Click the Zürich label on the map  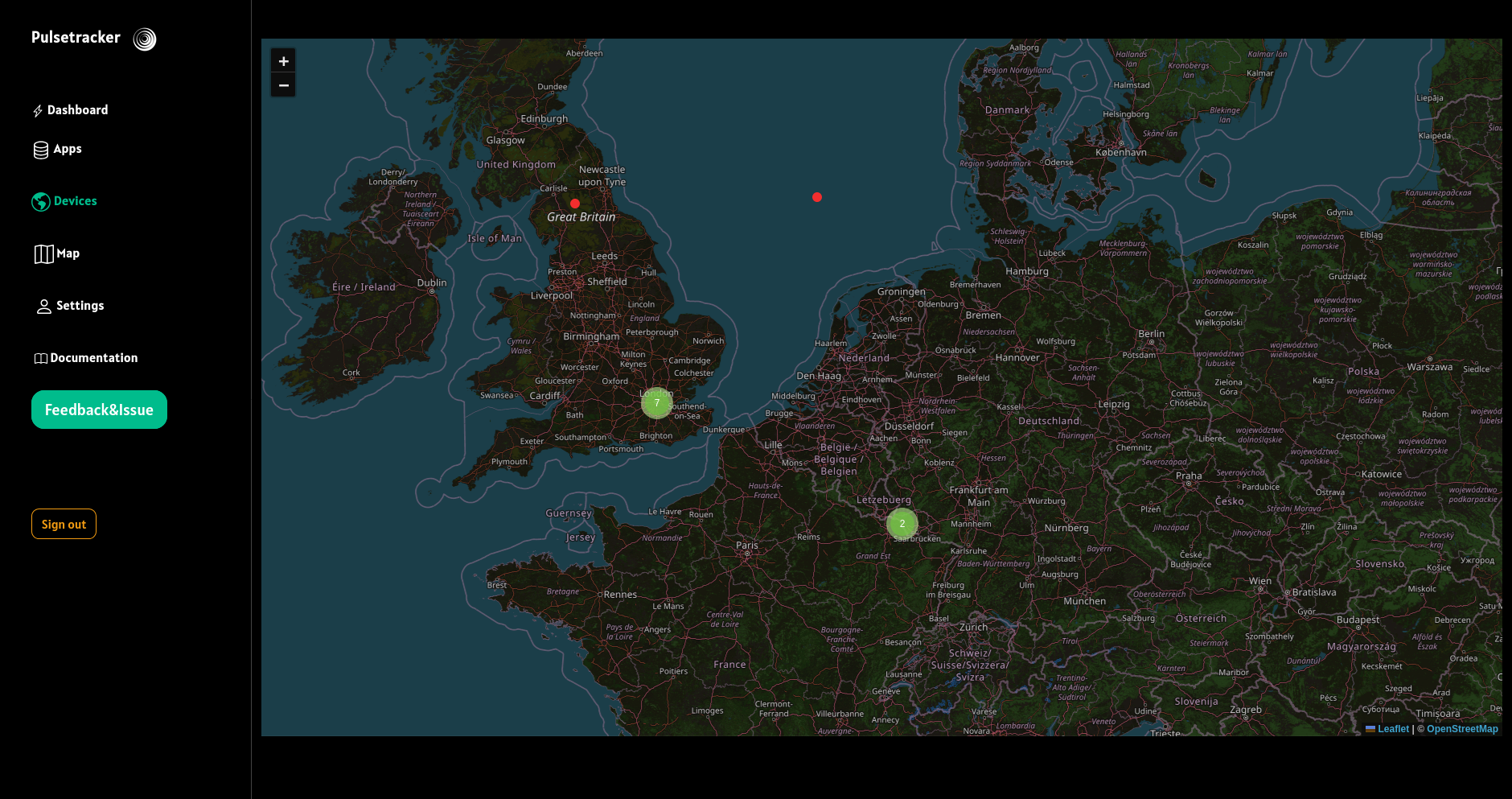point(973,627)
